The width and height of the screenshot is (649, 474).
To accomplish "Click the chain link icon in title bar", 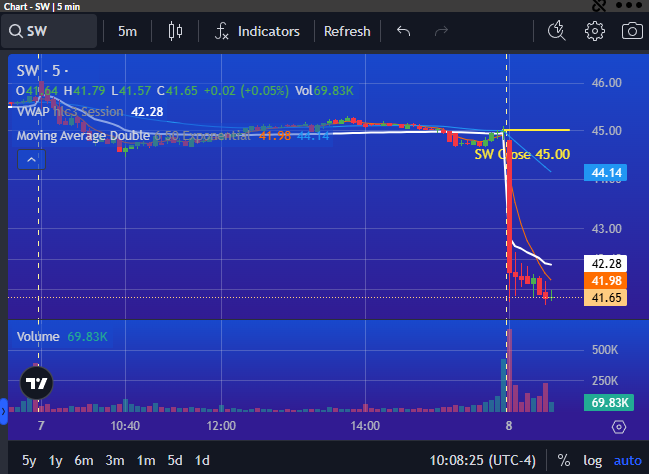I will click(x=599, y=5).
